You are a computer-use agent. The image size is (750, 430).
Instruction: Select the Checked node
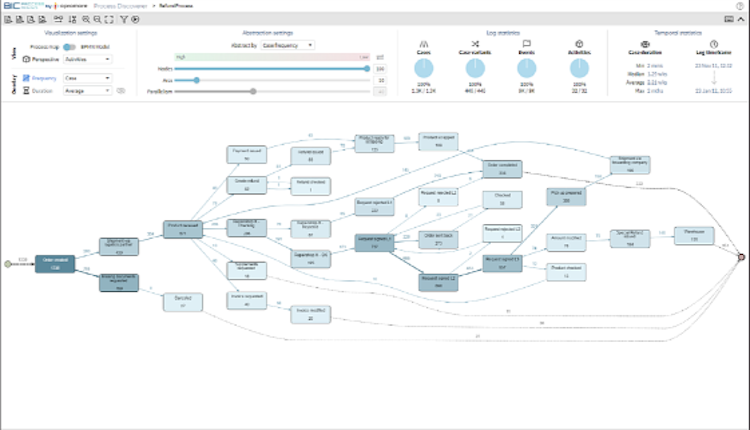click(x=502, y=199)
